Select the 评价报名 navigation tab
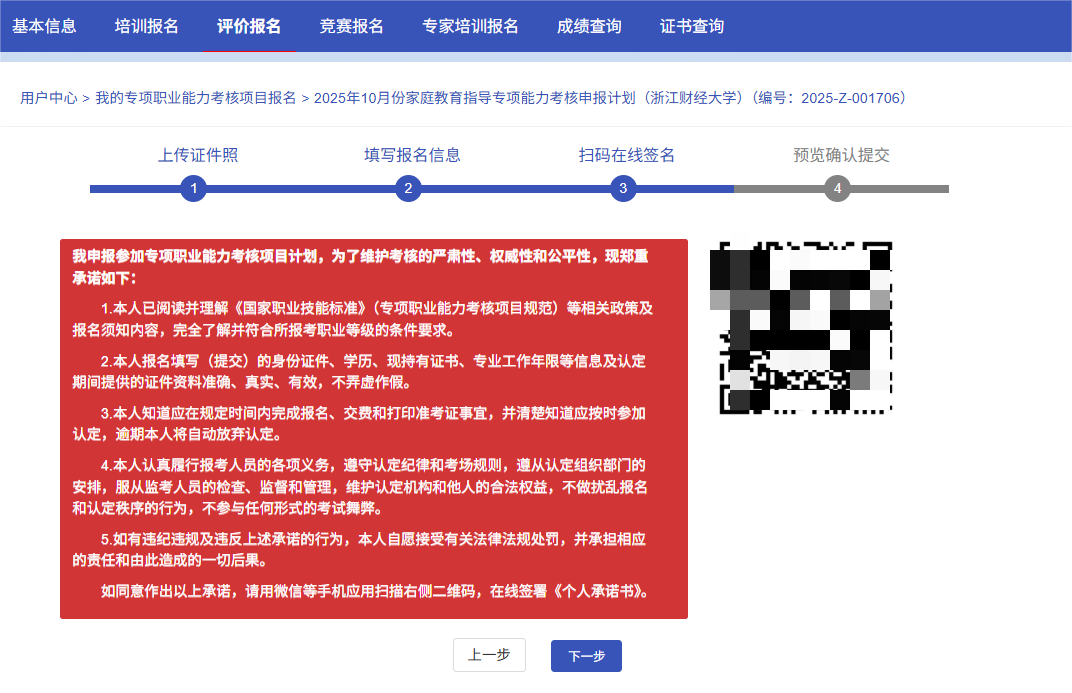The width and height of the screenshot is (1072, 693). 249,26
